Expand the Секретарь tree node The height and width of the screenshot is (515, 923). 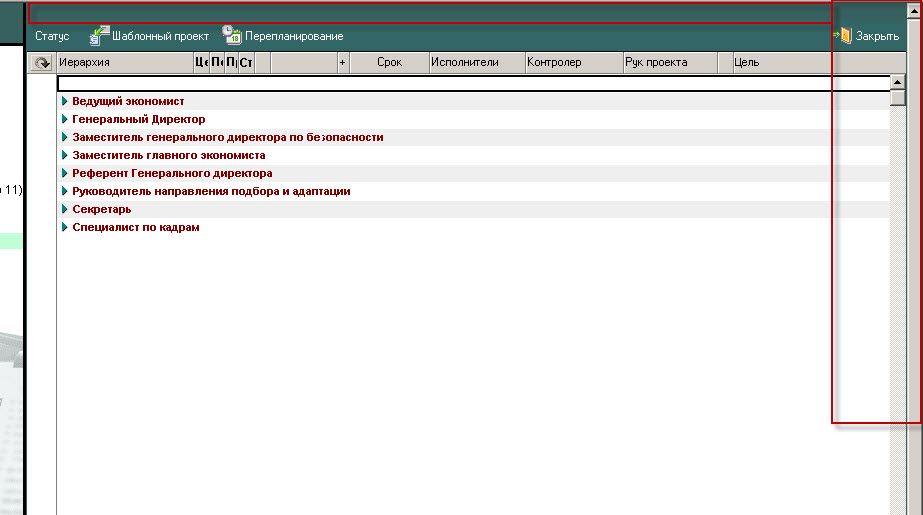click(x=65, y=210)
